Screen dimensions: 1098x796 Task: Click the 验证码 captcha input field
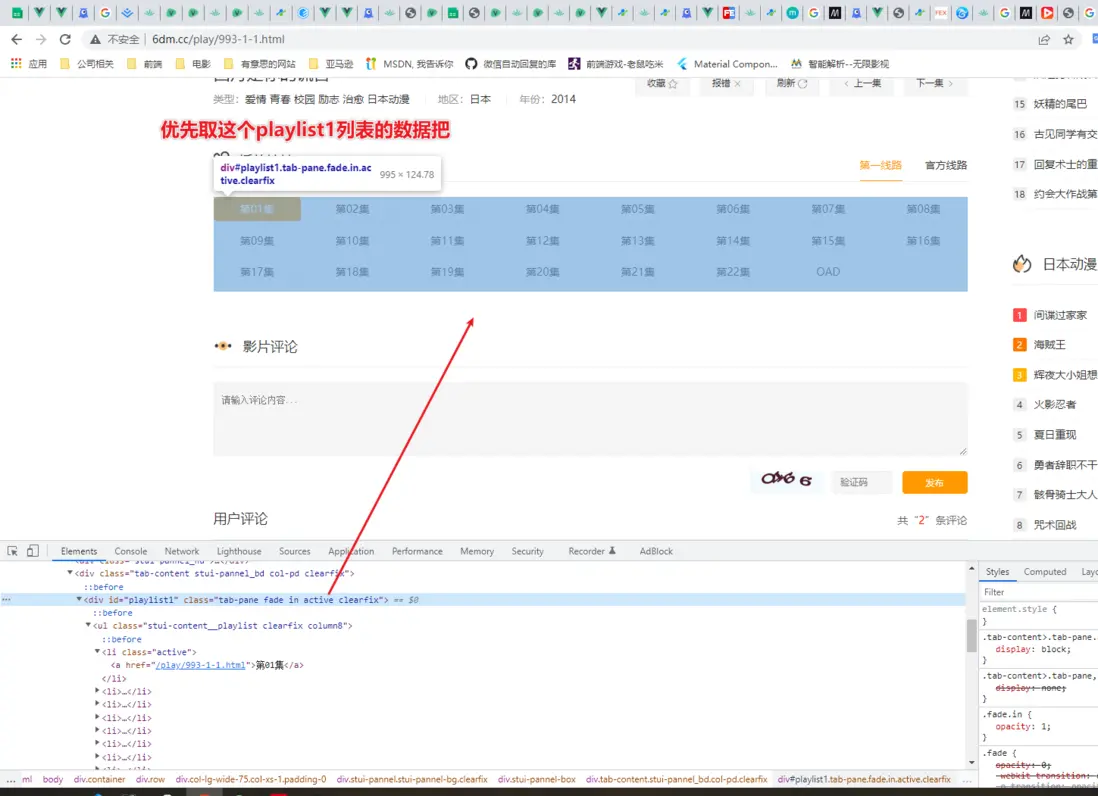pos(860,482)
